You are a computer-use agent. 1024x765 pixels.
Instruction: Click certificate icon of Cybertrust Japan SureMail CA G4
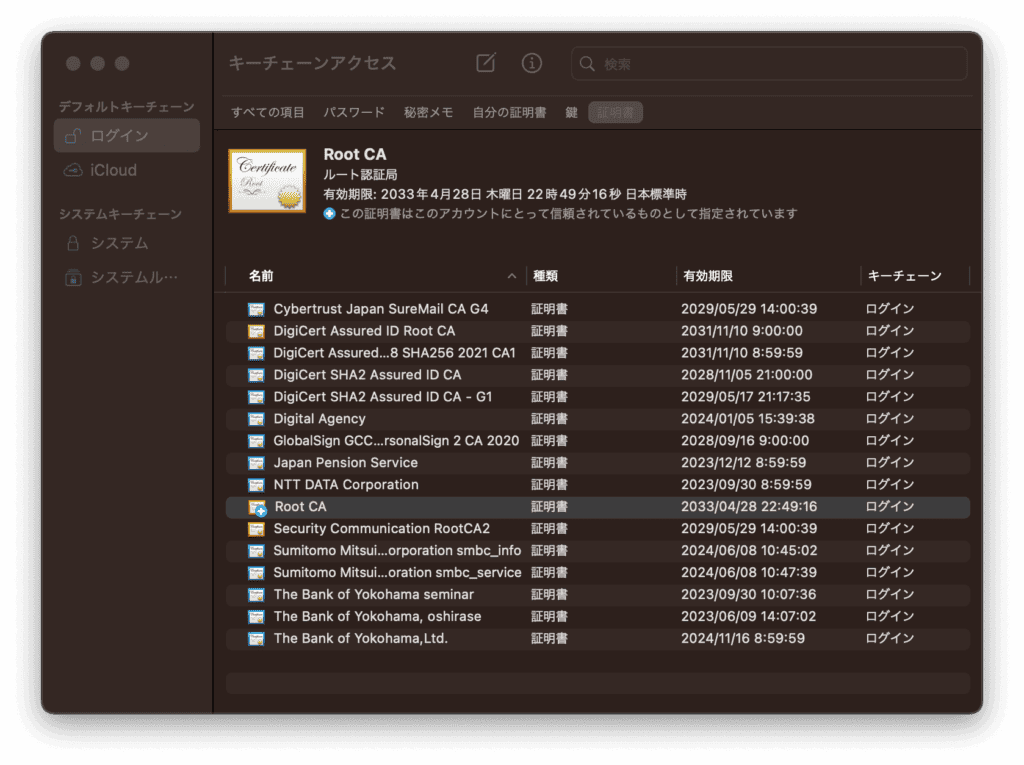click(256, 309)
